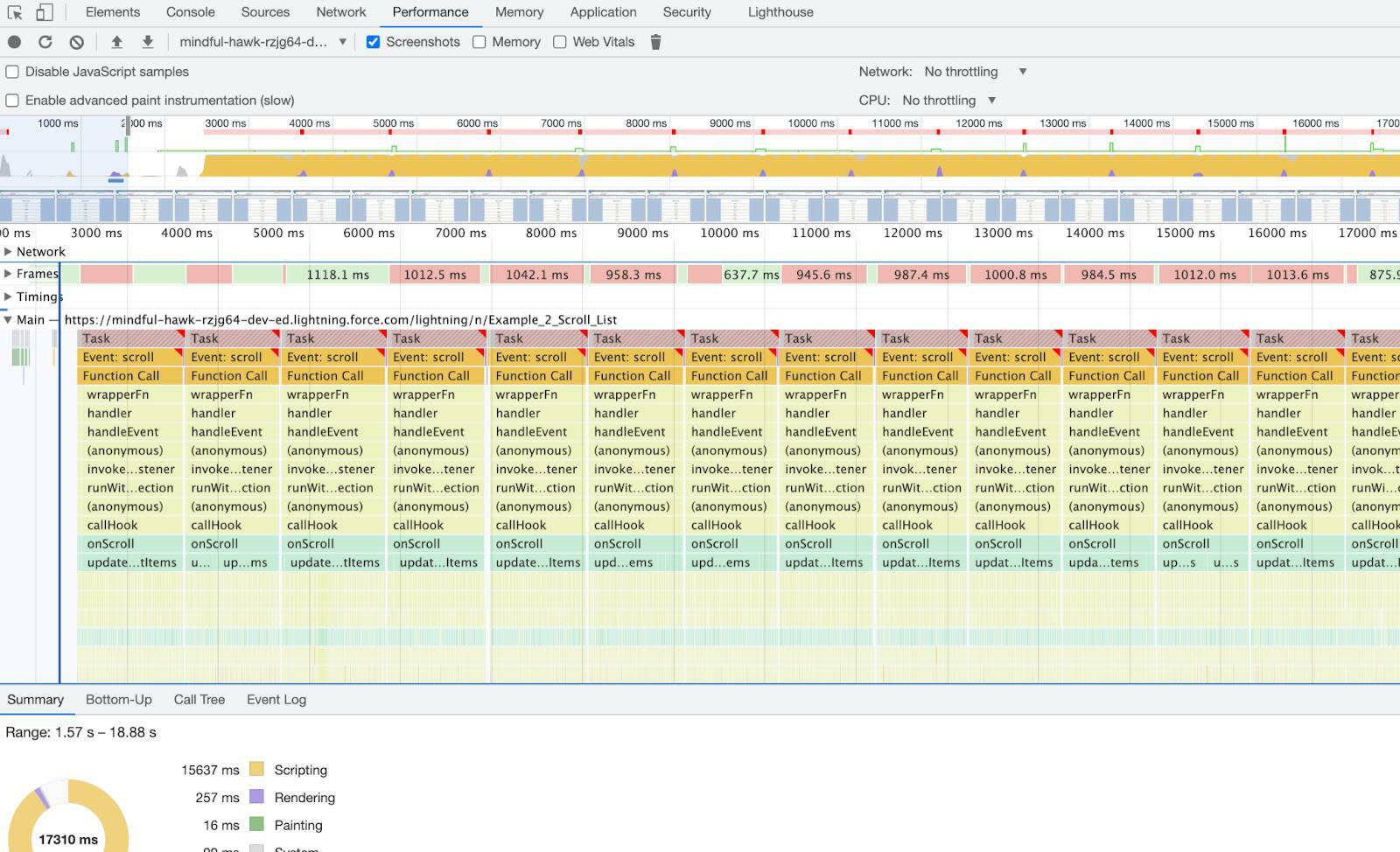The image size is (1400, 852).
Task: Choose the 1000.8 ms frame
Action: click(1015, 275)
